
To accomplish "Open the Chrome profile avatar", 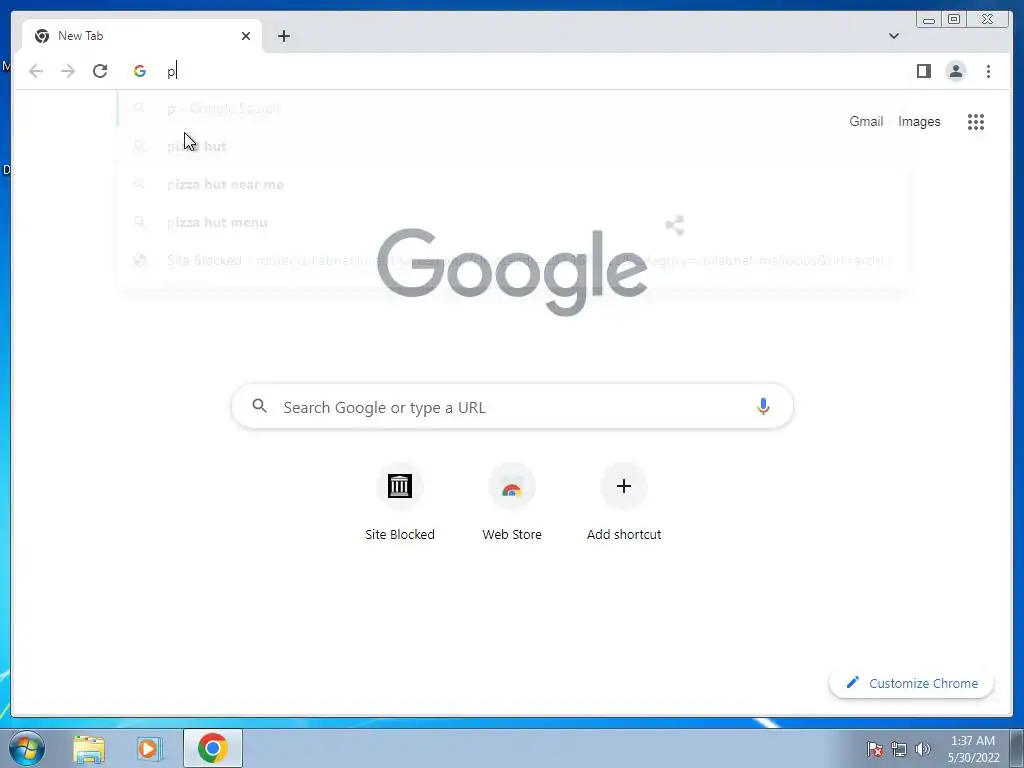I will click(x=955, y=71).
